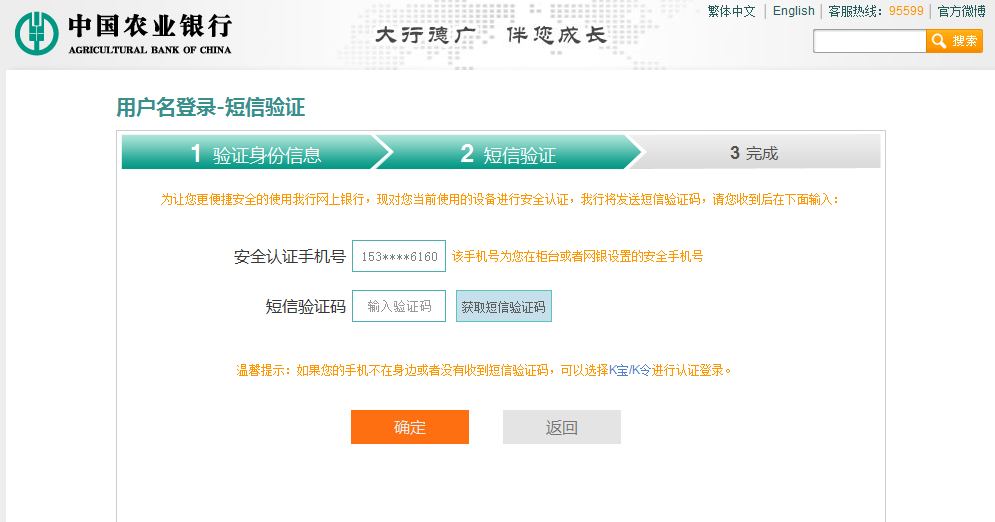
Task: Focus the 输入验证码 SMS code field
Action: 399,306
